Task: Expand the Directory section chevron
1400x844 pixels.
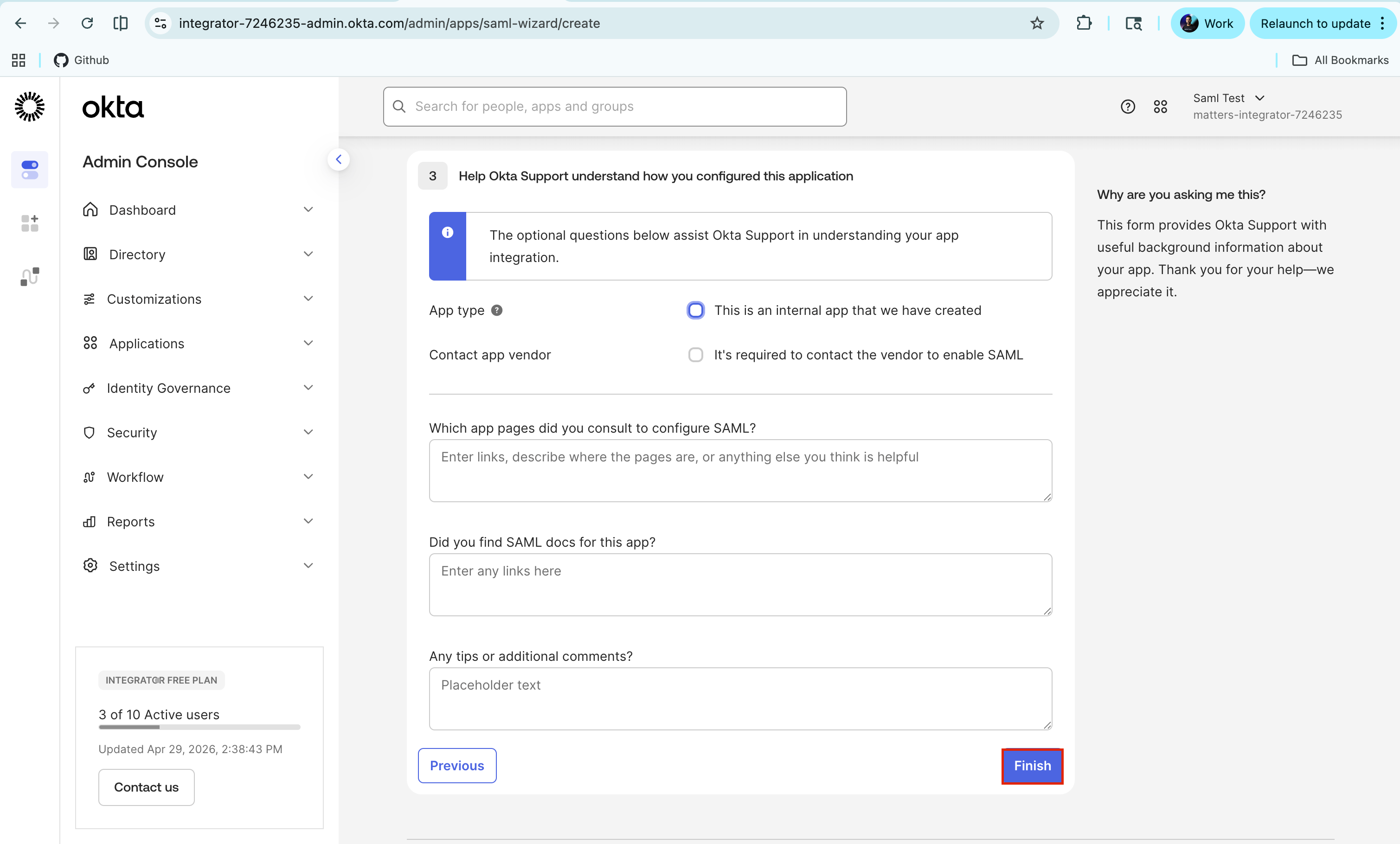Action: (x=308, y=254)
